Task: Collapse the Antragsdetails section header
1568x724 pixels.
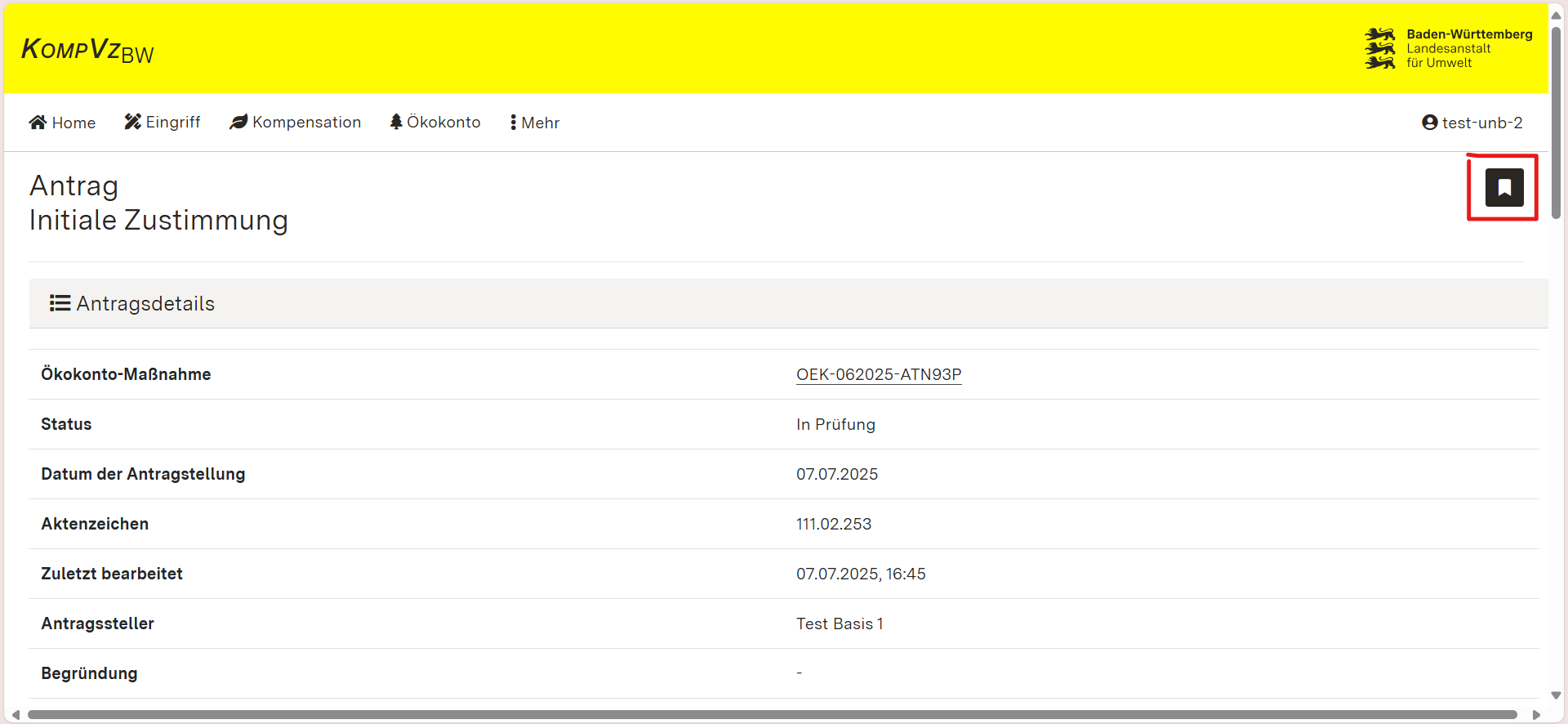Action: (x=145, y=303)
